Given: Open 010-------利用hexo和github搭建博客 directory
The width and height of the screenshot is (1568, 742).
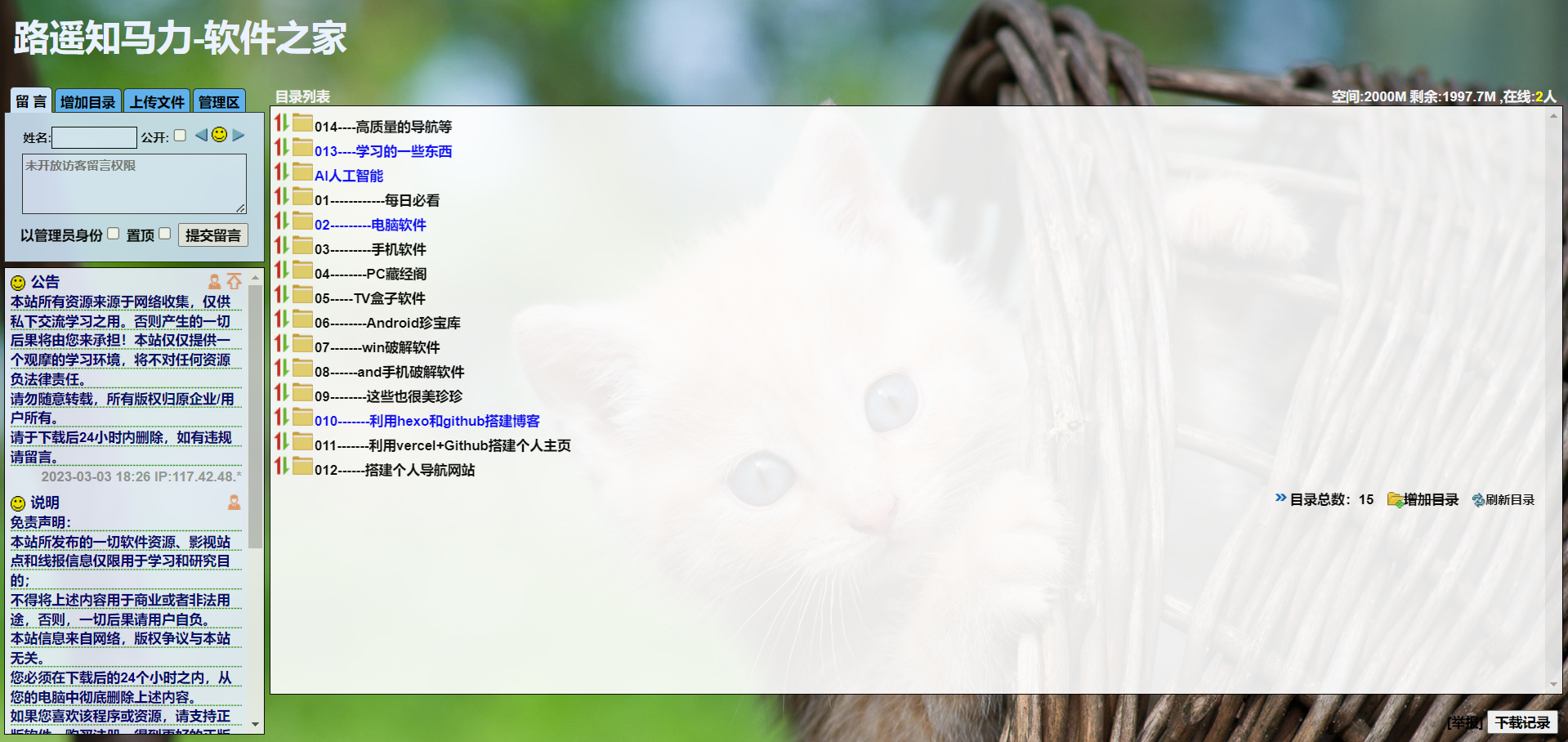Looking at the screenshot, I should pos(427,421).
